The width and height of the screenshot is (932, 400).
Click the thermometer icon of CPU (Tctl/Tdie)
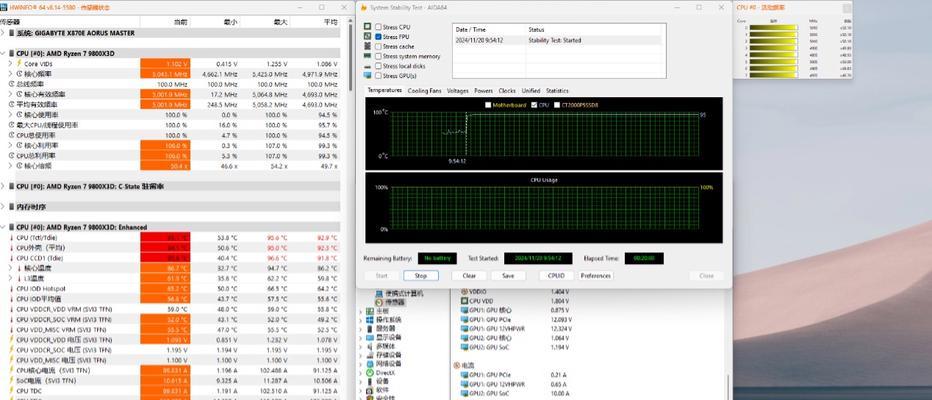point(11,238)
